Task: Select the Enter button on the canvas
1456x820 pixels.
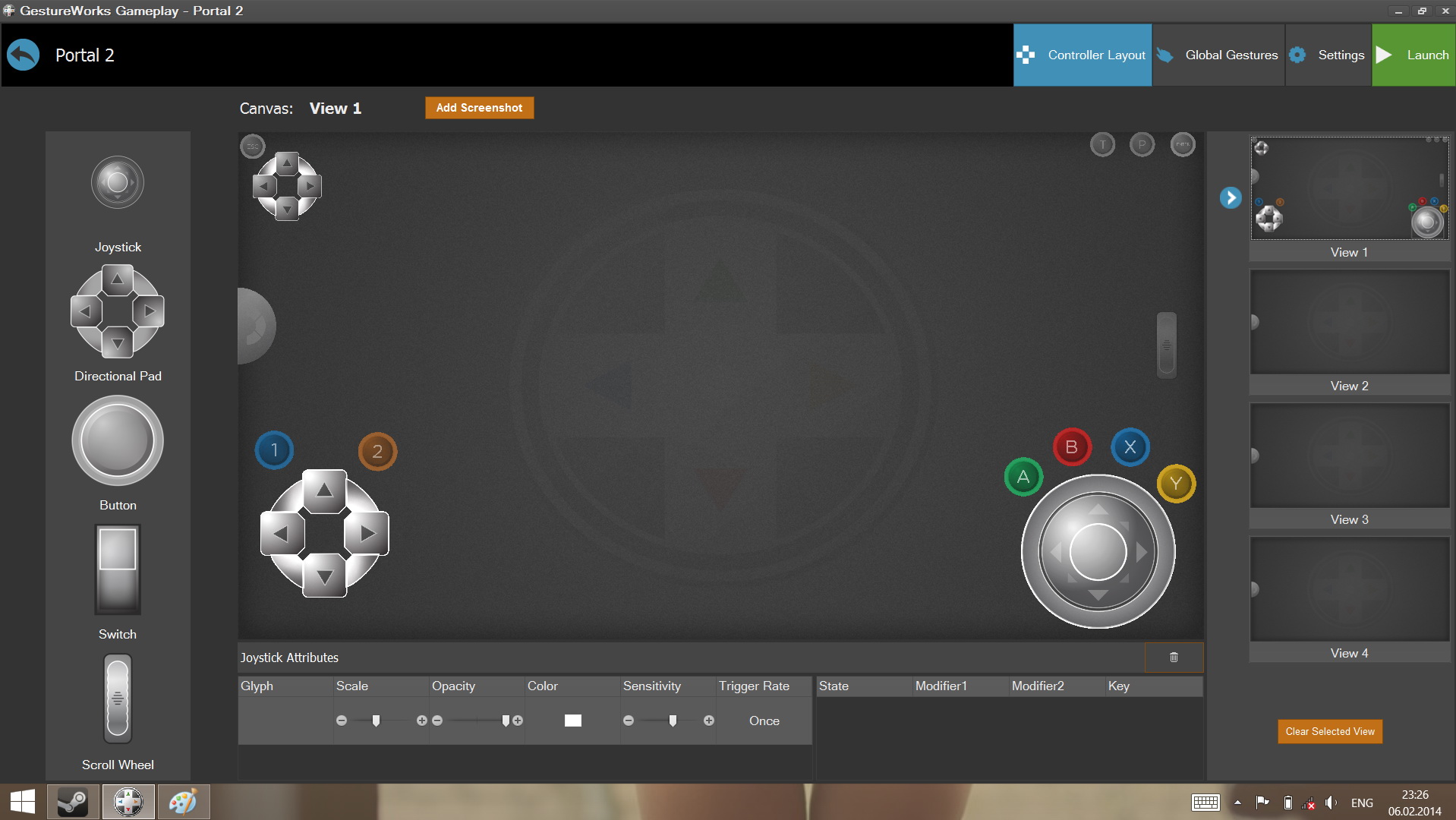Action: [1183, 144]
